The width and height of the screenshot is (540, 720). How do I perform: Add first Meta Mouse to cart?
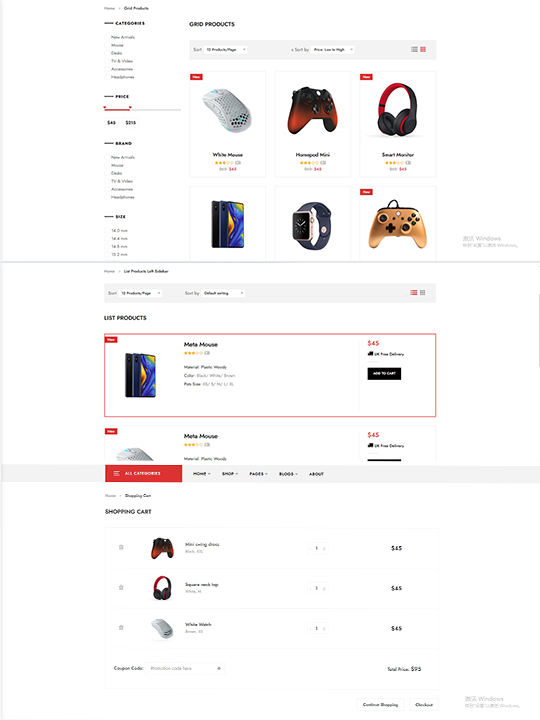click(x=384, y=373)
